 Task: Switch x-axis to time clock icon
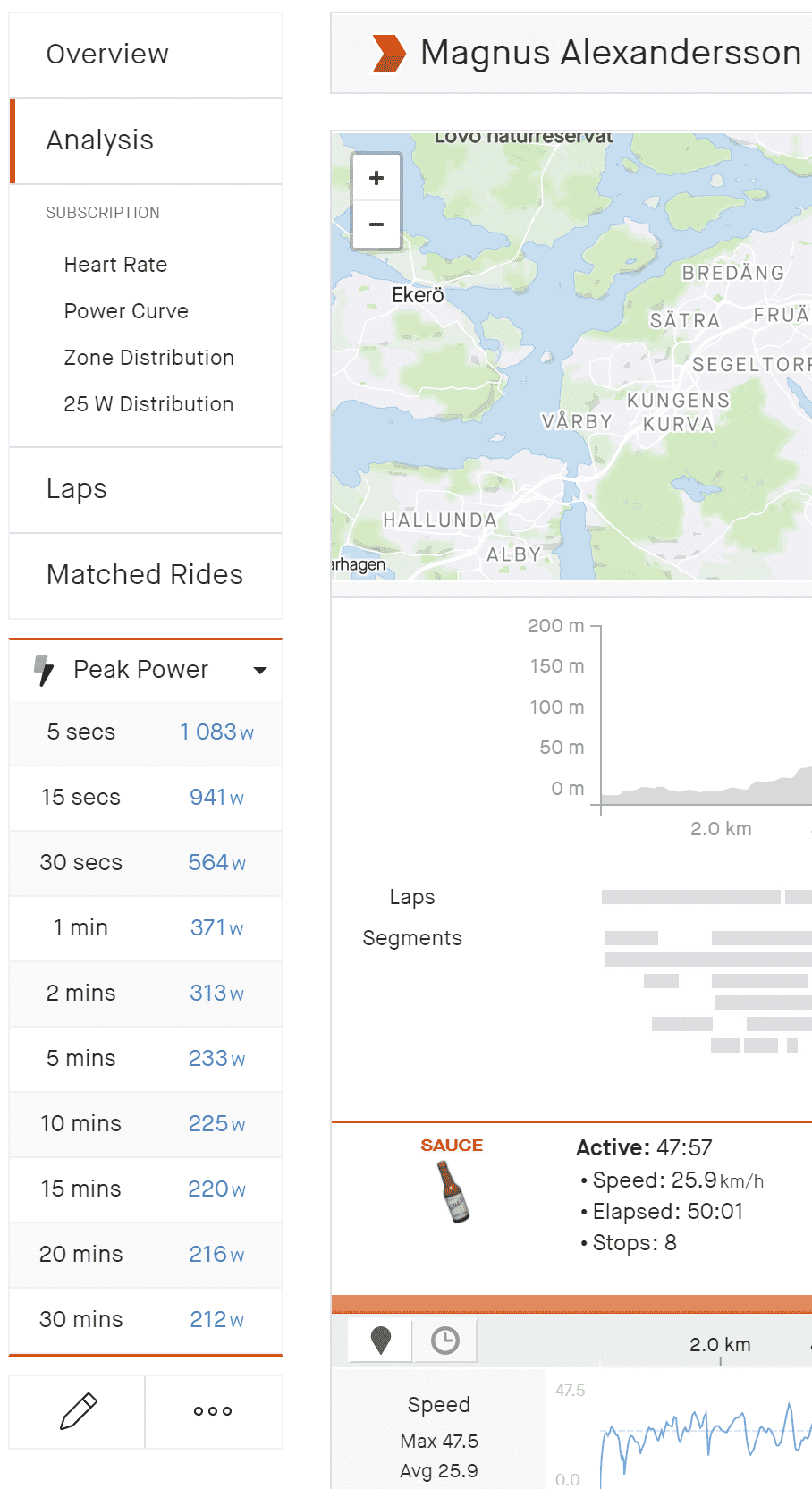tap(444, 1340)
